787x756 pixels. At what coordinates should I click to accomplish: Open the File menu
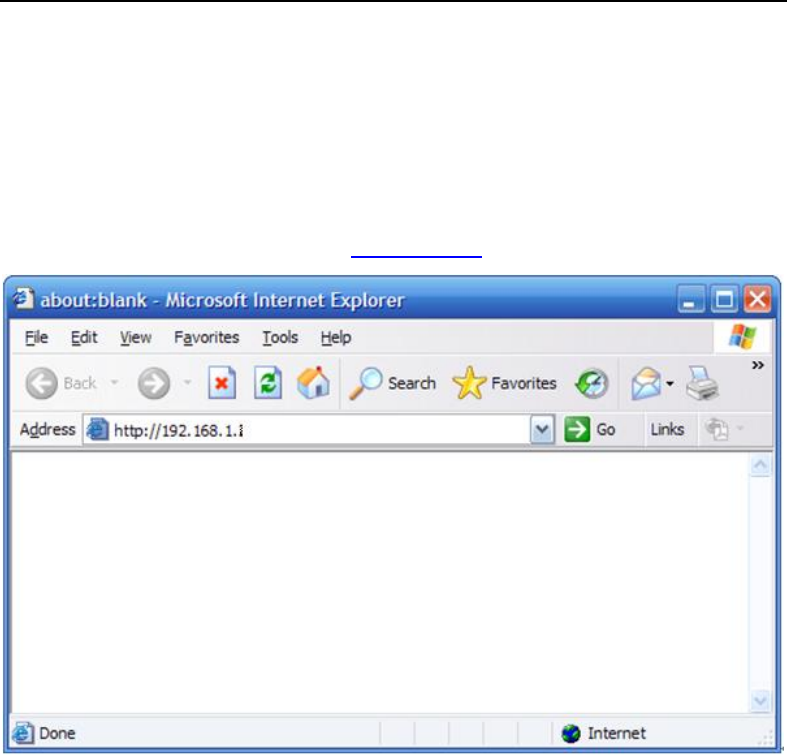point(36,337)
